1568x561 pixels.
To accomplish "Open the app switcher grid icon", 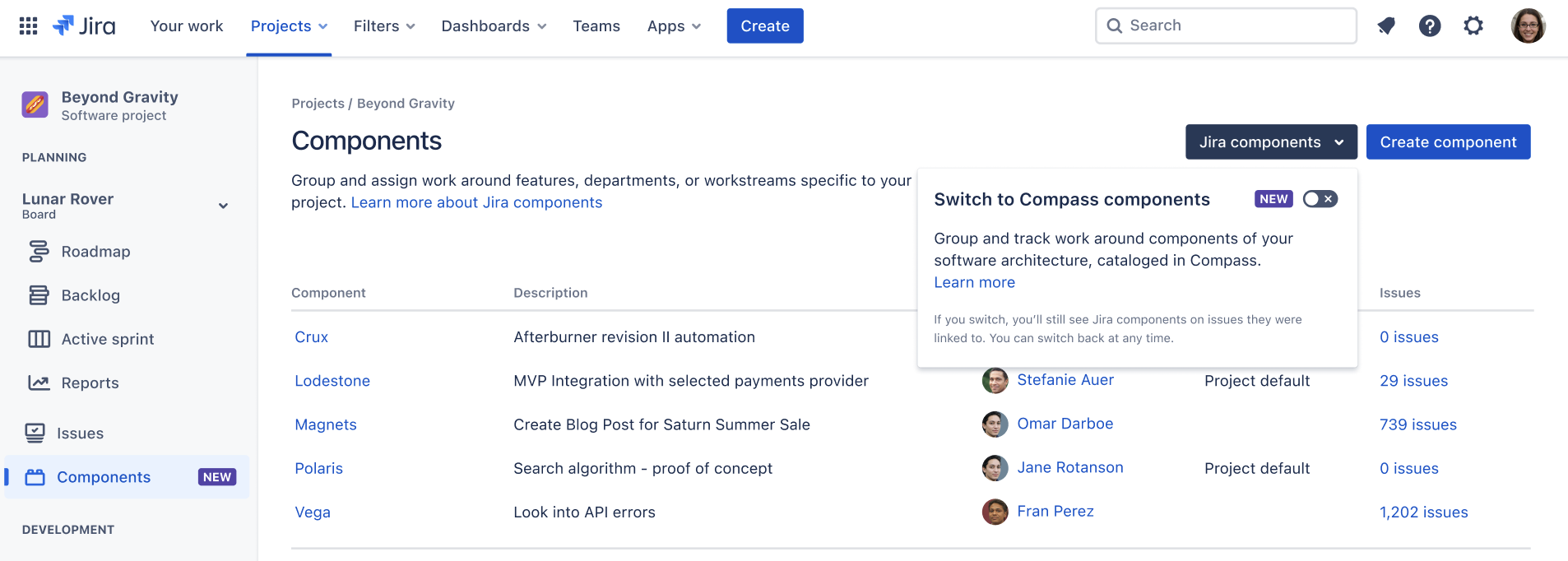I will pos(28,25).
